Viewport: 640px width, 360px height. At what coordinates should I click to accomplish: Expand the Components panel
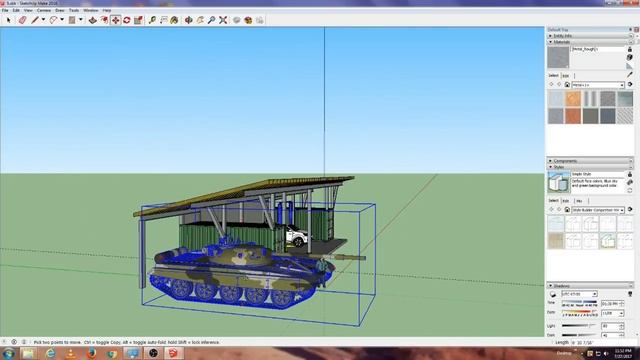pos(590,161)
